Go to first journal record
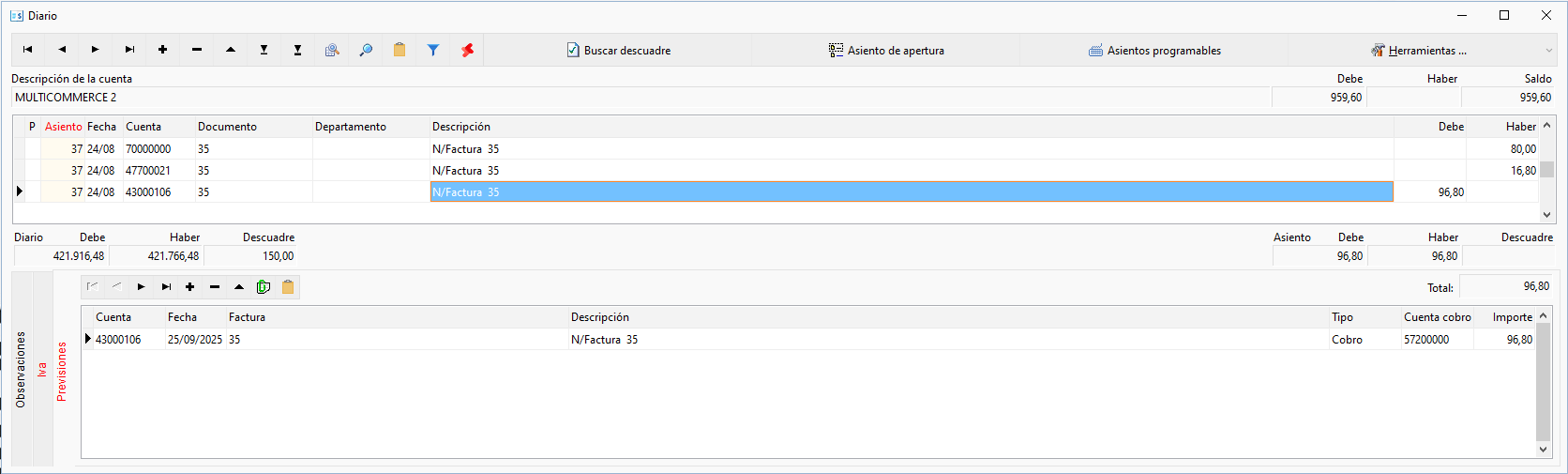The image size is (1568, 474). (28, 50)
